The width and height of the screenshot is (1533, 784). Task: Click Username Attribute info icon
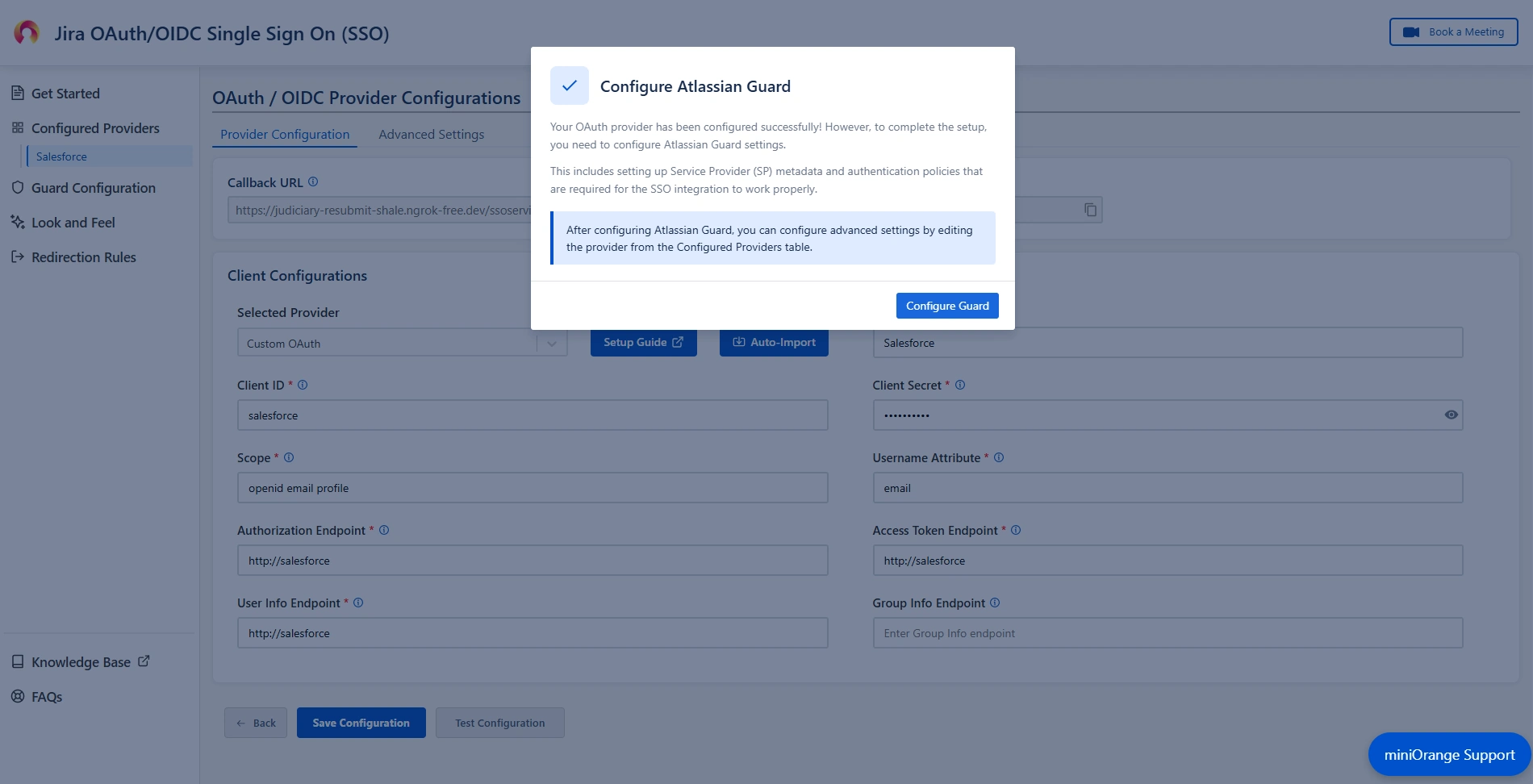pyautogui.click(x=999, y=458)
